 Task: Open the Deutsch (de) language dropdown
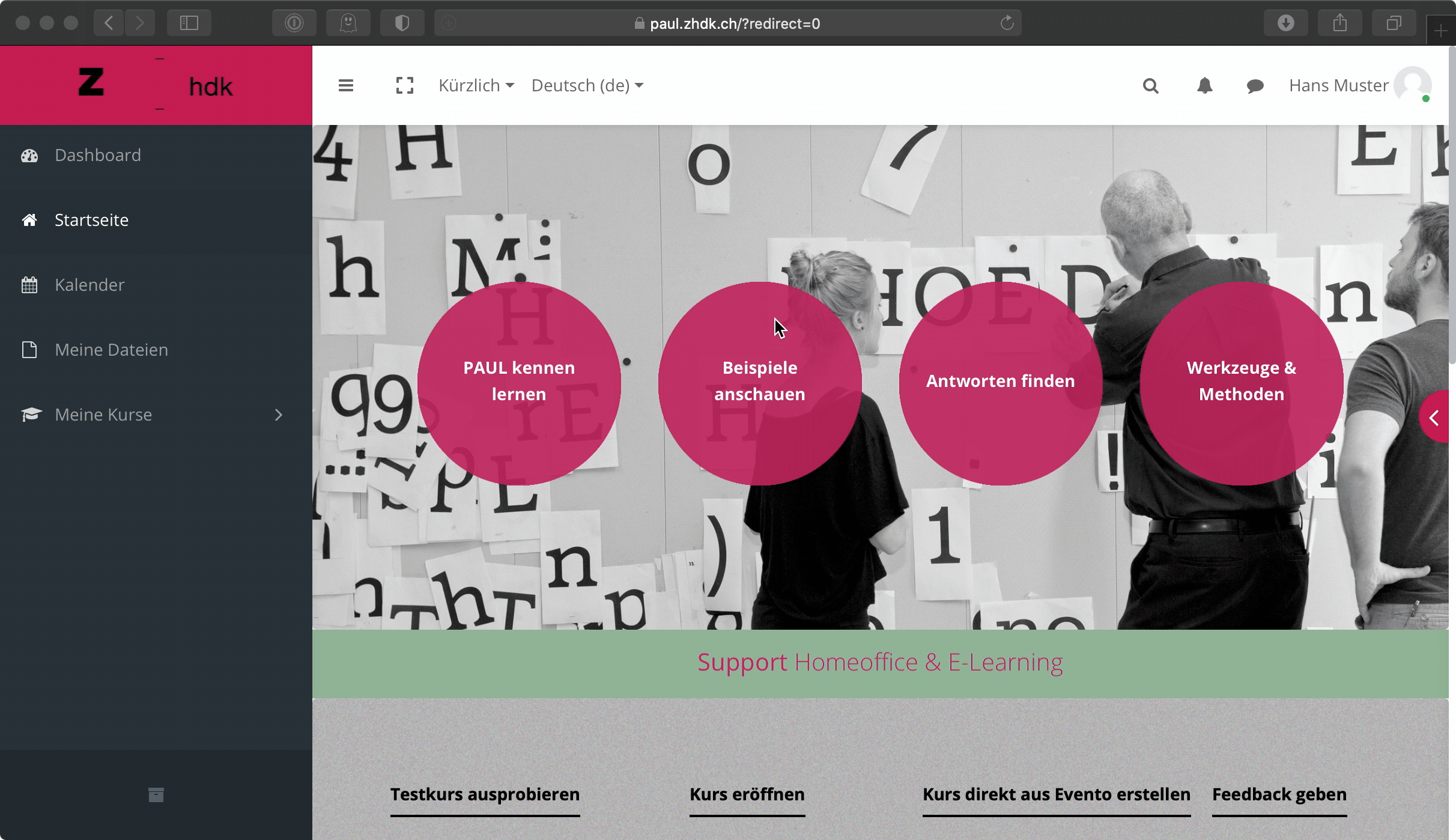587,85
